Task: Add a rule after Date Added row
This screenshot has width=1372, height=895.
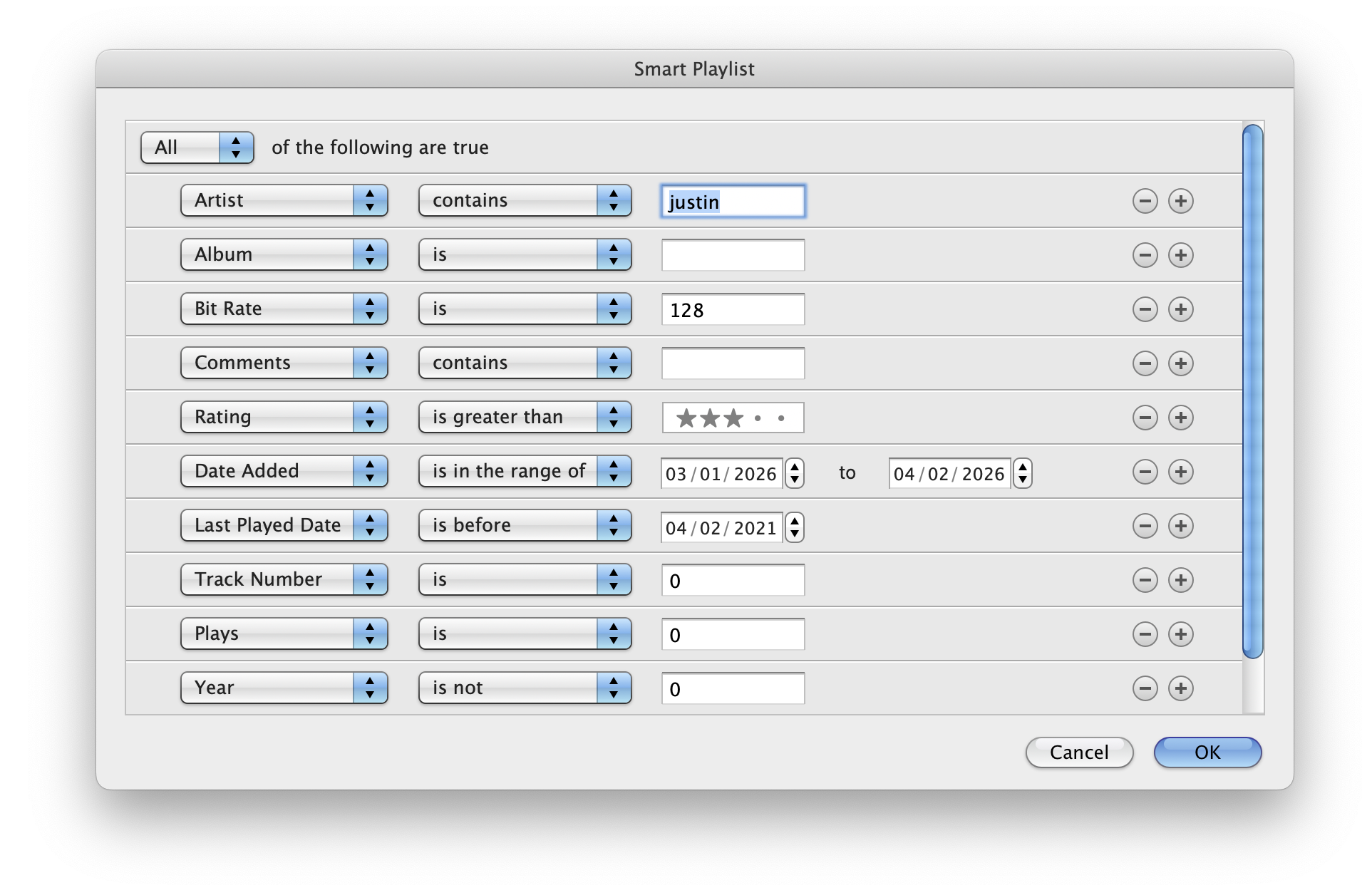Action: click(1180, 472)
